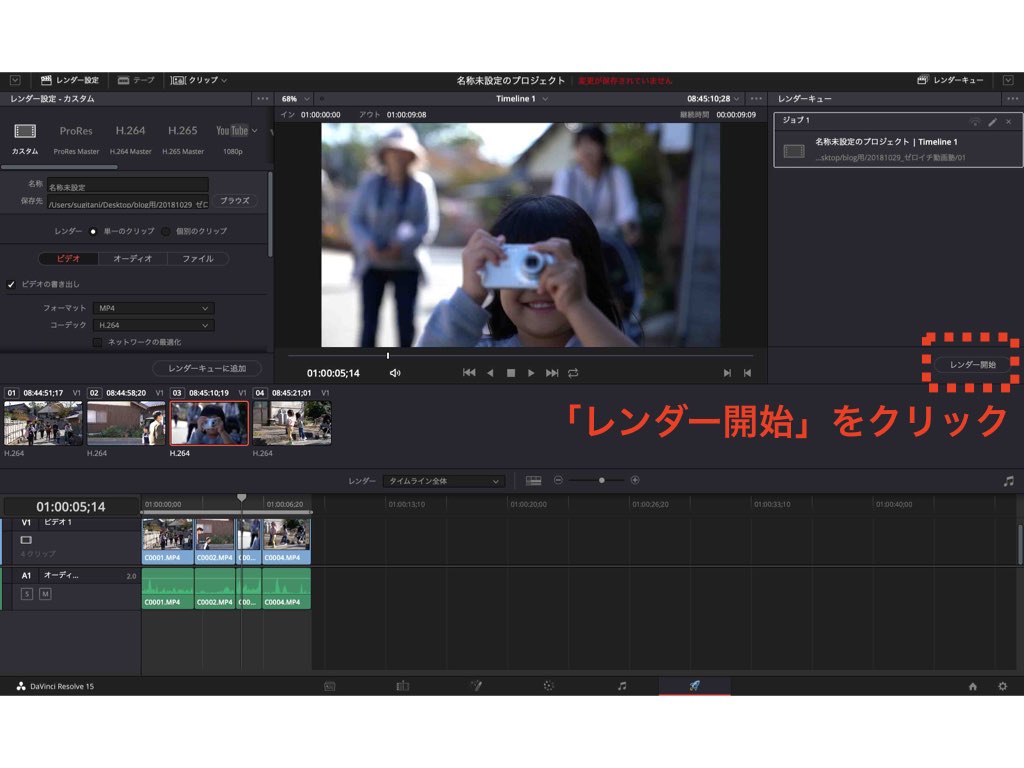Open the Edit page icon in the bottom bar
Viewport: 1024px width, 768px height.
click(402, 686)
